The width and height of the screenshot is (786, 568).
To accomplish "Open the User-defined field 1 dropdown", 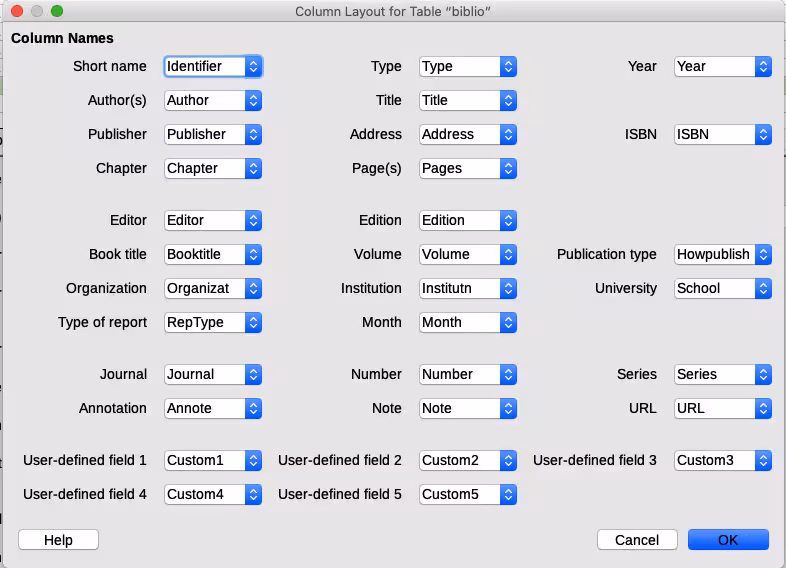I will 213,461.
